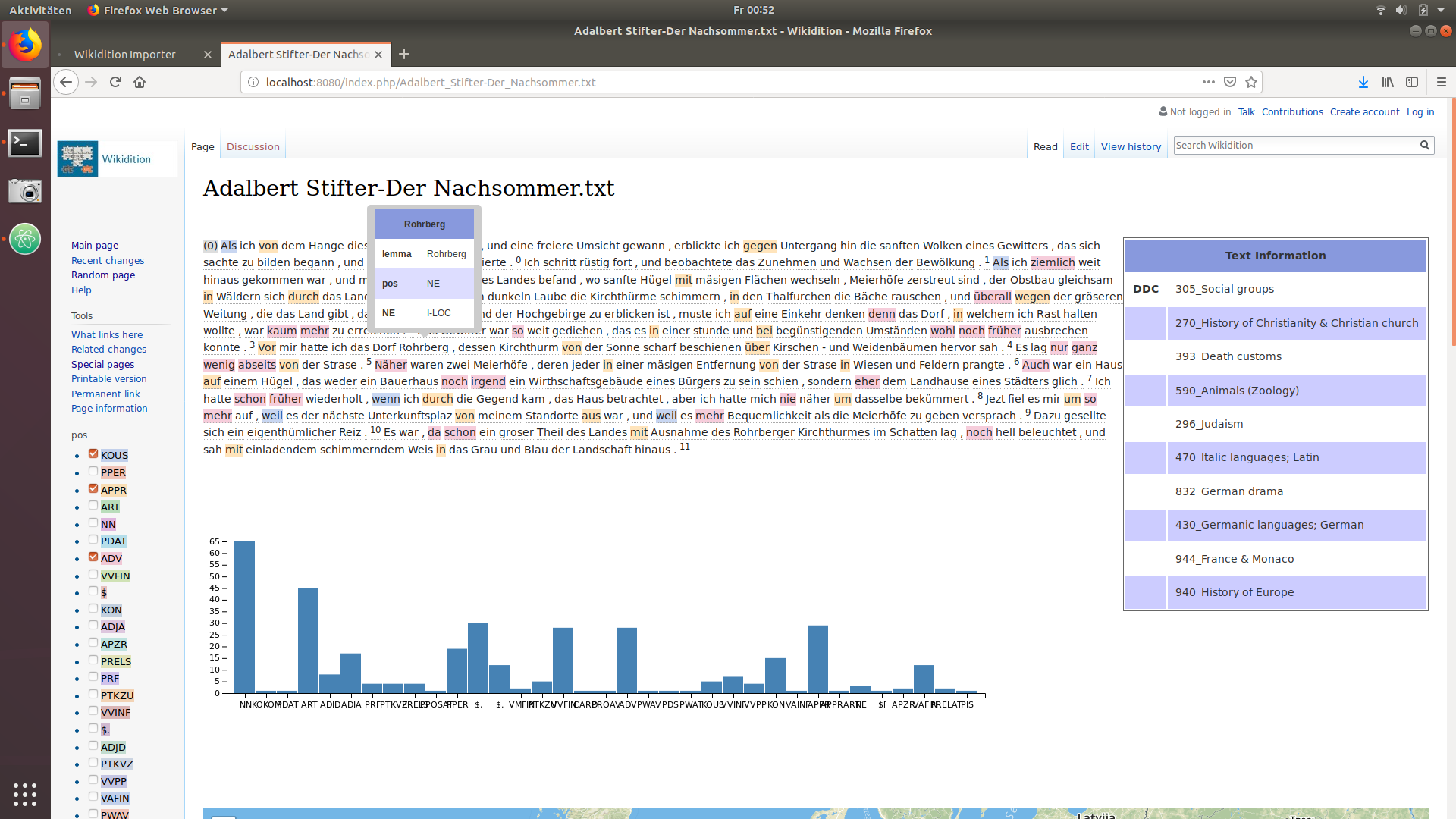This screenshot has width=1456, height=819.
Task: Click the bookmark star icon in toolbar
Action: pos(1251,82)
